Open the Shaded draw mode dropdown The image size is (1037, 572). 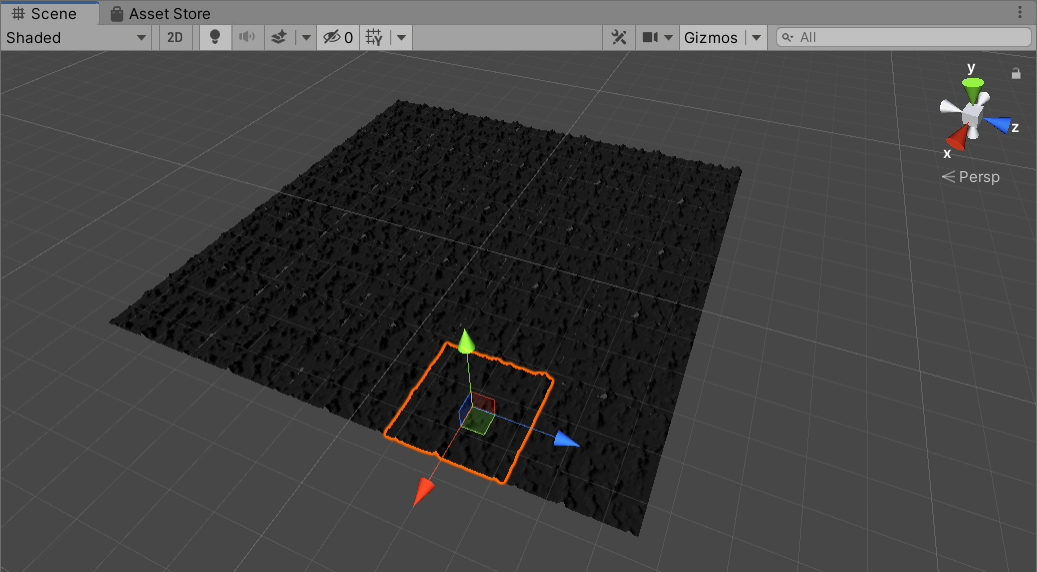pyautogui.click(x=76, y=38)
